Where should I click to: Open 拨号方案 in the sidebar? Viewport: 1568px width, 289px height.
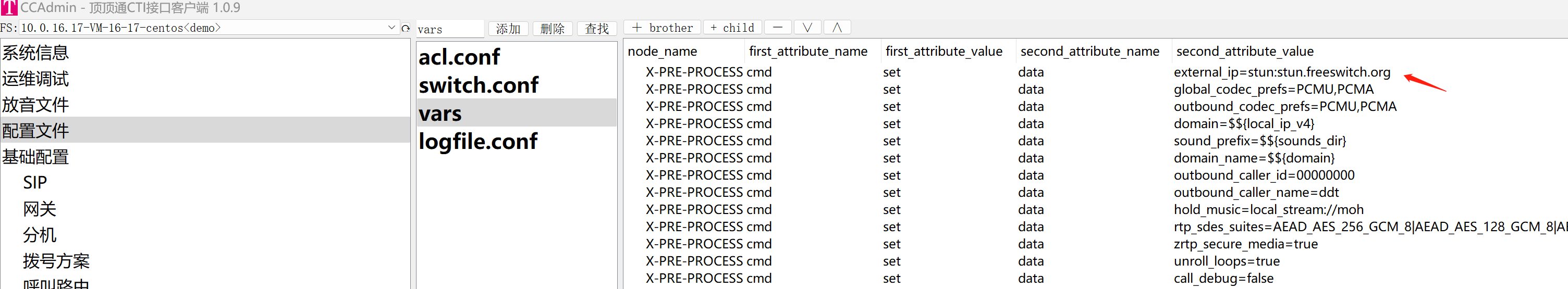(x=56, y=261)
